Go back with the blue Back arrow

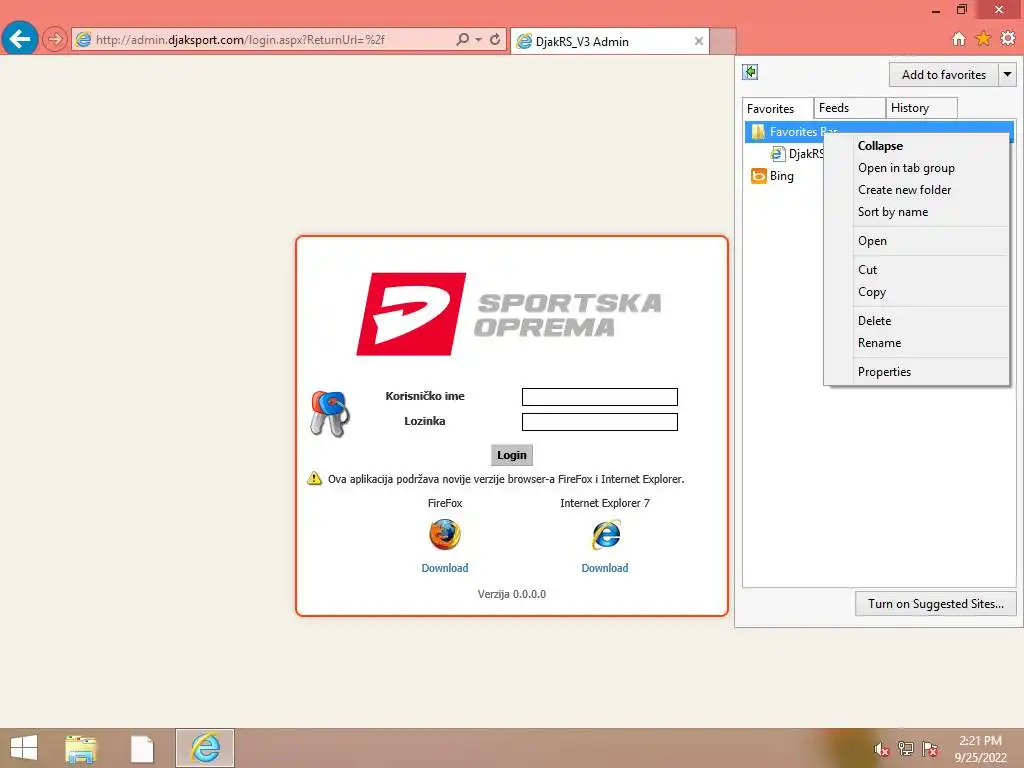pyautogui.click(x=20, y=39)
